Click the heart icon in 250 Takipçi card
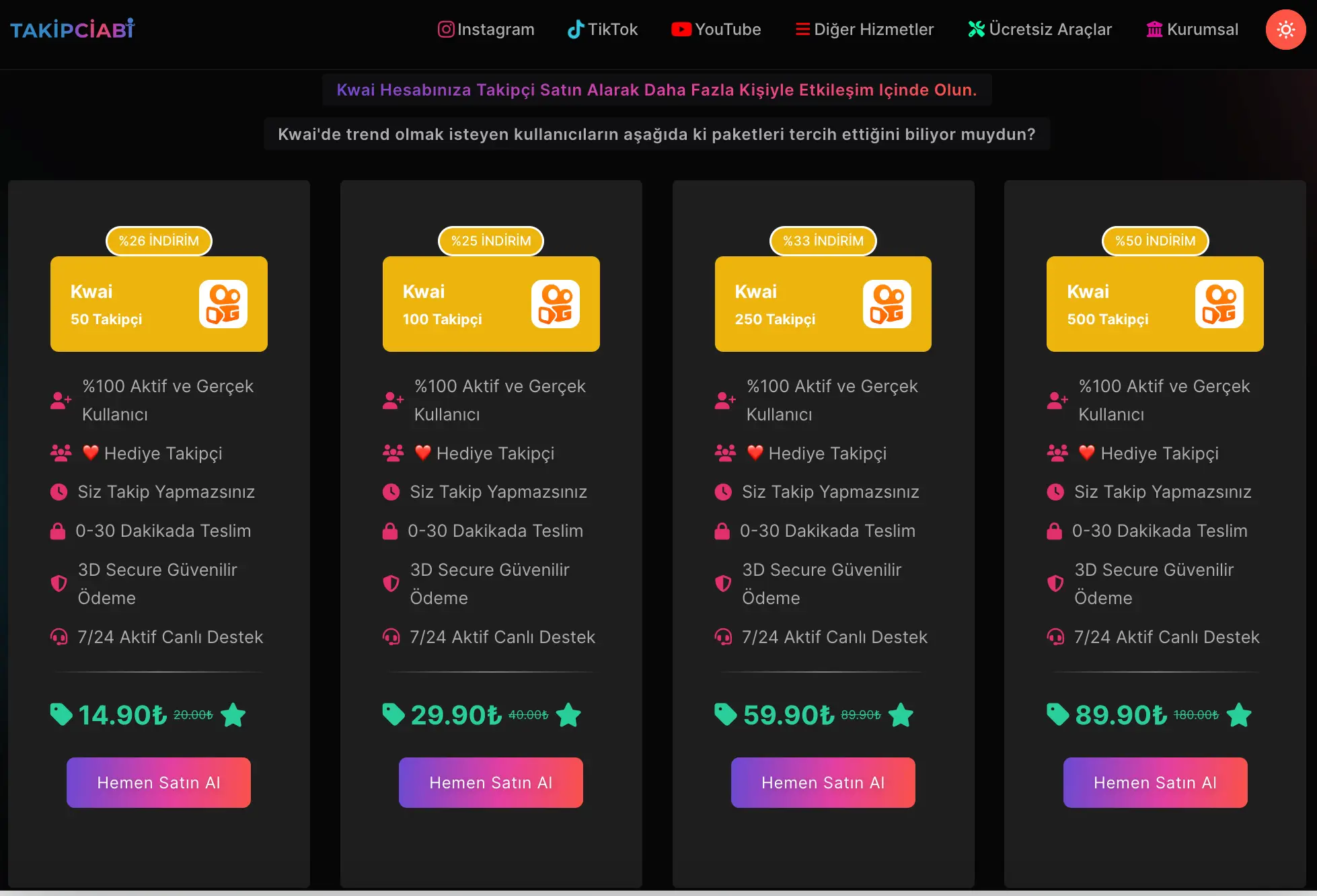 [755, 453]
